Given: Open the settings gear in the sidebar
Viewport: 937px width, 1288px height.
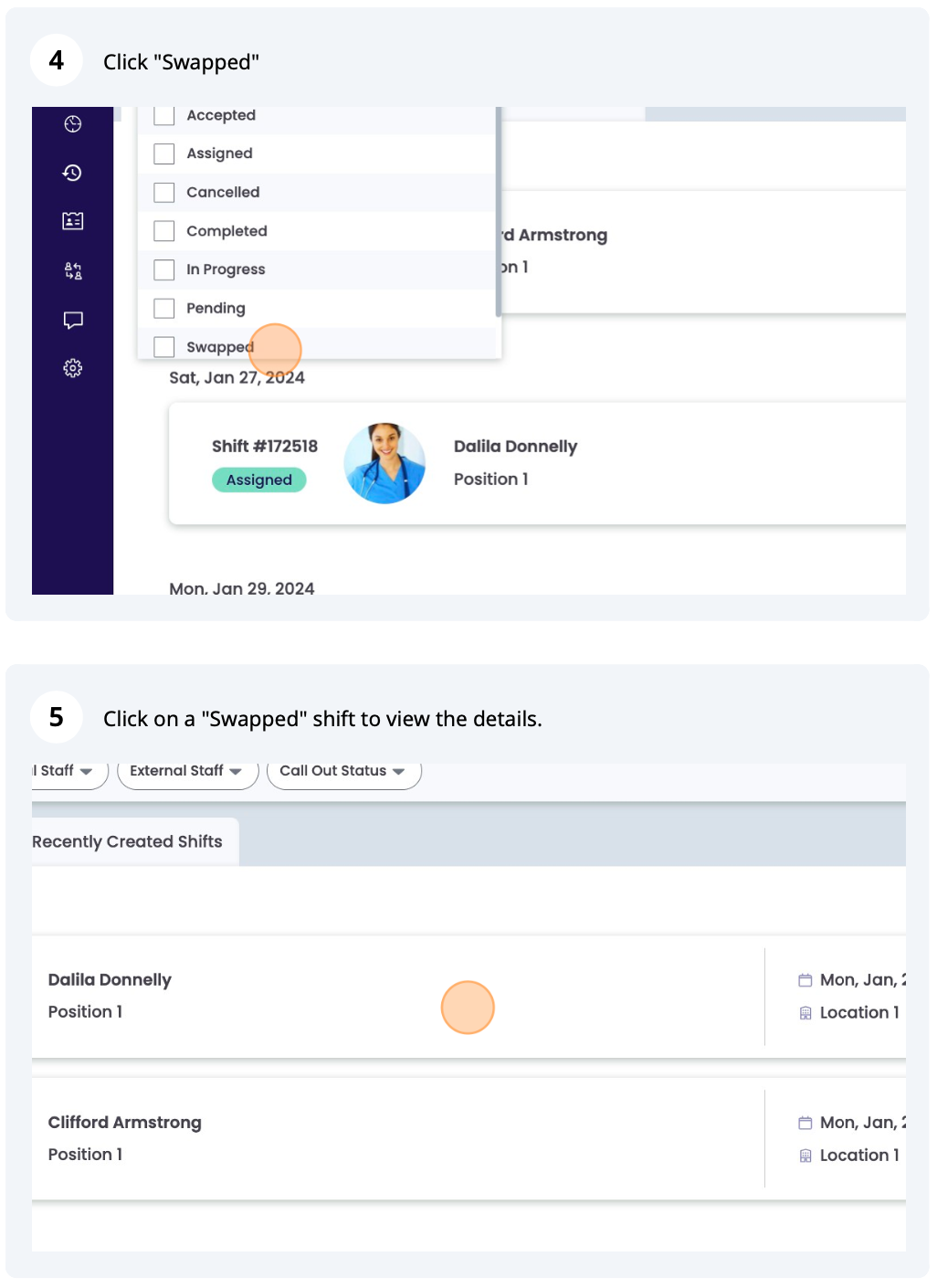Looking at the screenshot, I should point(73,368).
